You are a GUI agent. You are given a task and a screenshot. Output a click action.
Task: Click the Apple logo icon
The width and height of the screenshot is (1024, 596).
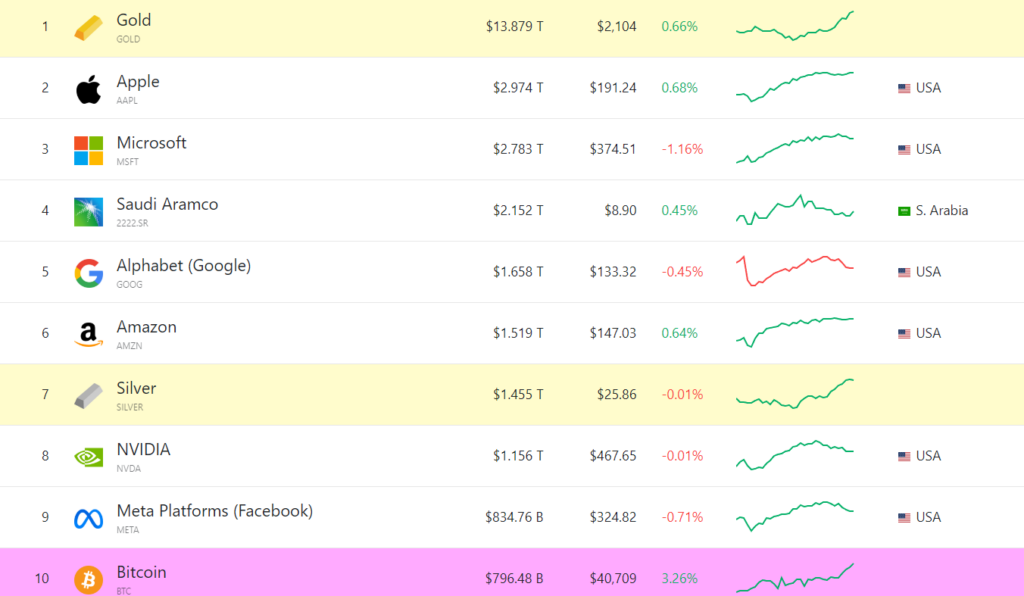[x=88, y=89]
